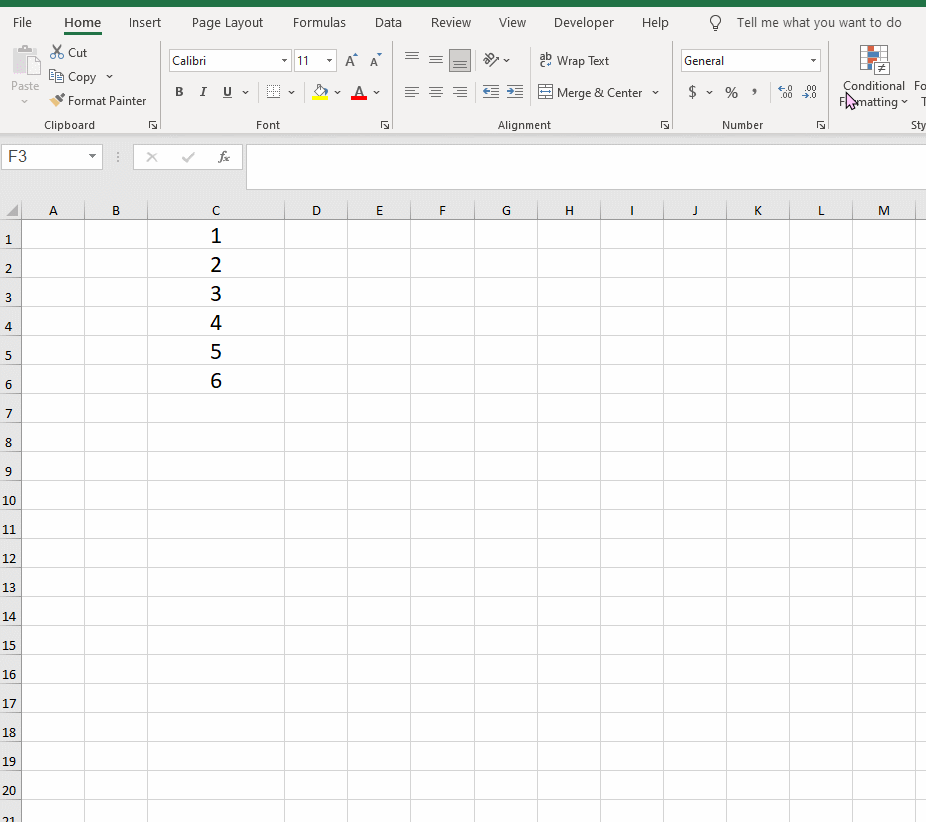Click the Borders icon
Viewport: 926px width, 822px height.
273,92
